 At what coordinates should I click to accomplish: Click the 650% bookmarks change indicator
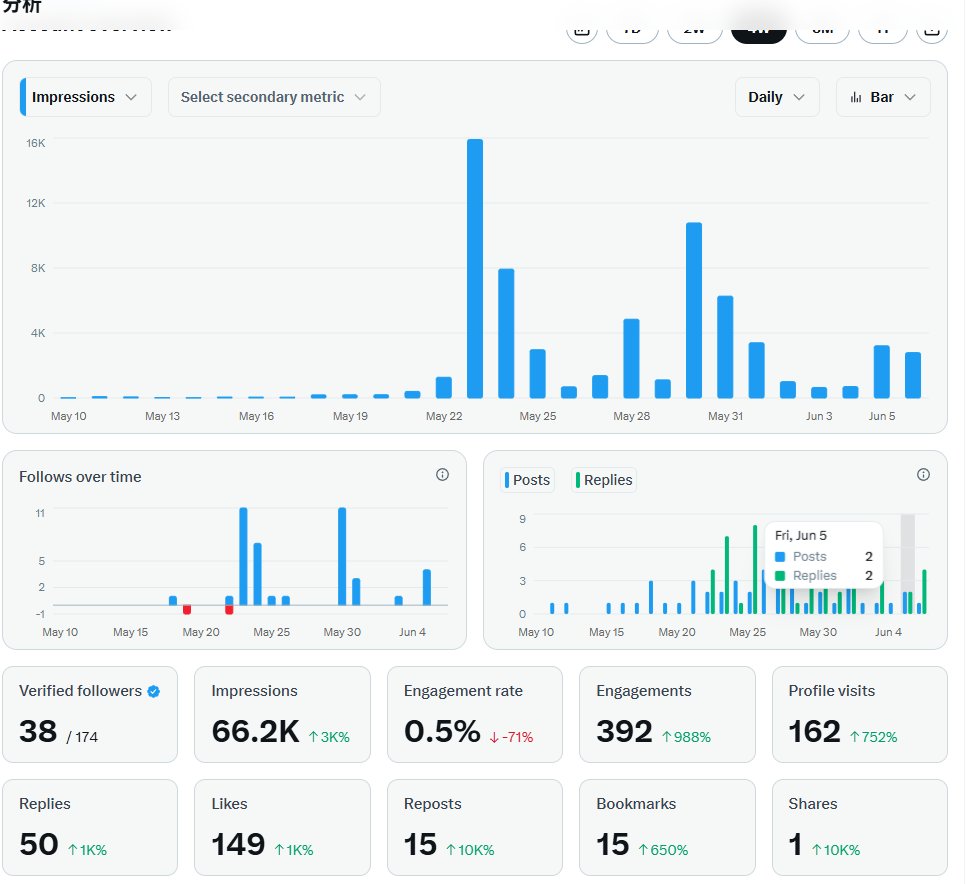[663, 850]
